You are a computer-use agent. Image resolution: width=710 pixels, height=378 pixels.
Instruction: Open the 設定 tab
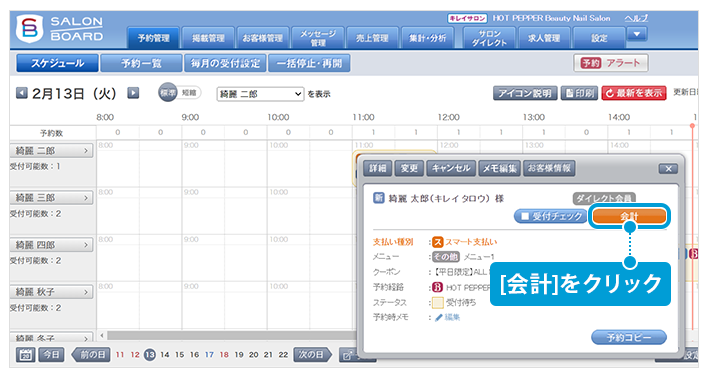point(599,38)
